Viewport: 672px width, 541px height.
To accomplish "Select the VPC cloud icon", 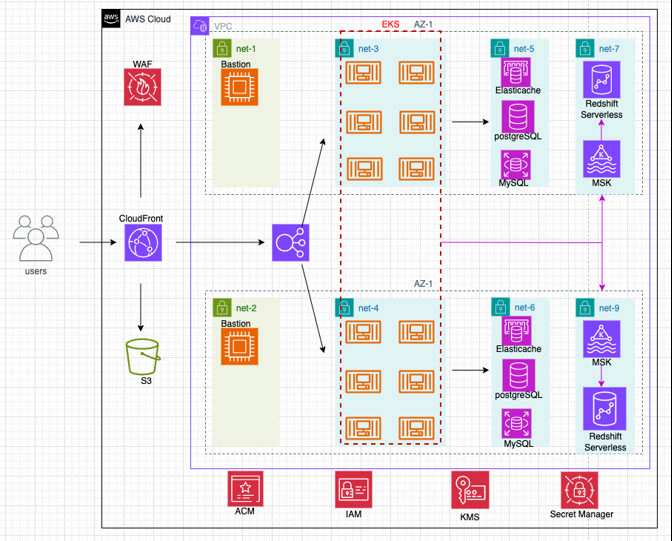I will pos(200,26).
